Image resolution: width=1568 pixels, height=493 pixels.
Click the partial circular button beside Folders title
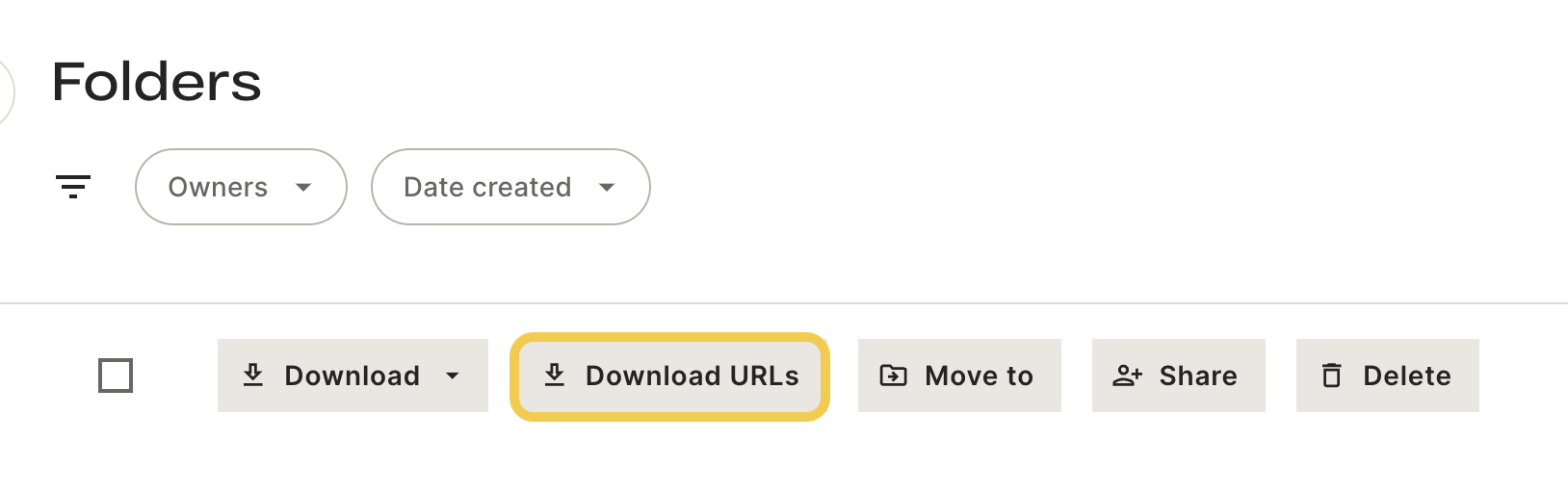(6, 92)
